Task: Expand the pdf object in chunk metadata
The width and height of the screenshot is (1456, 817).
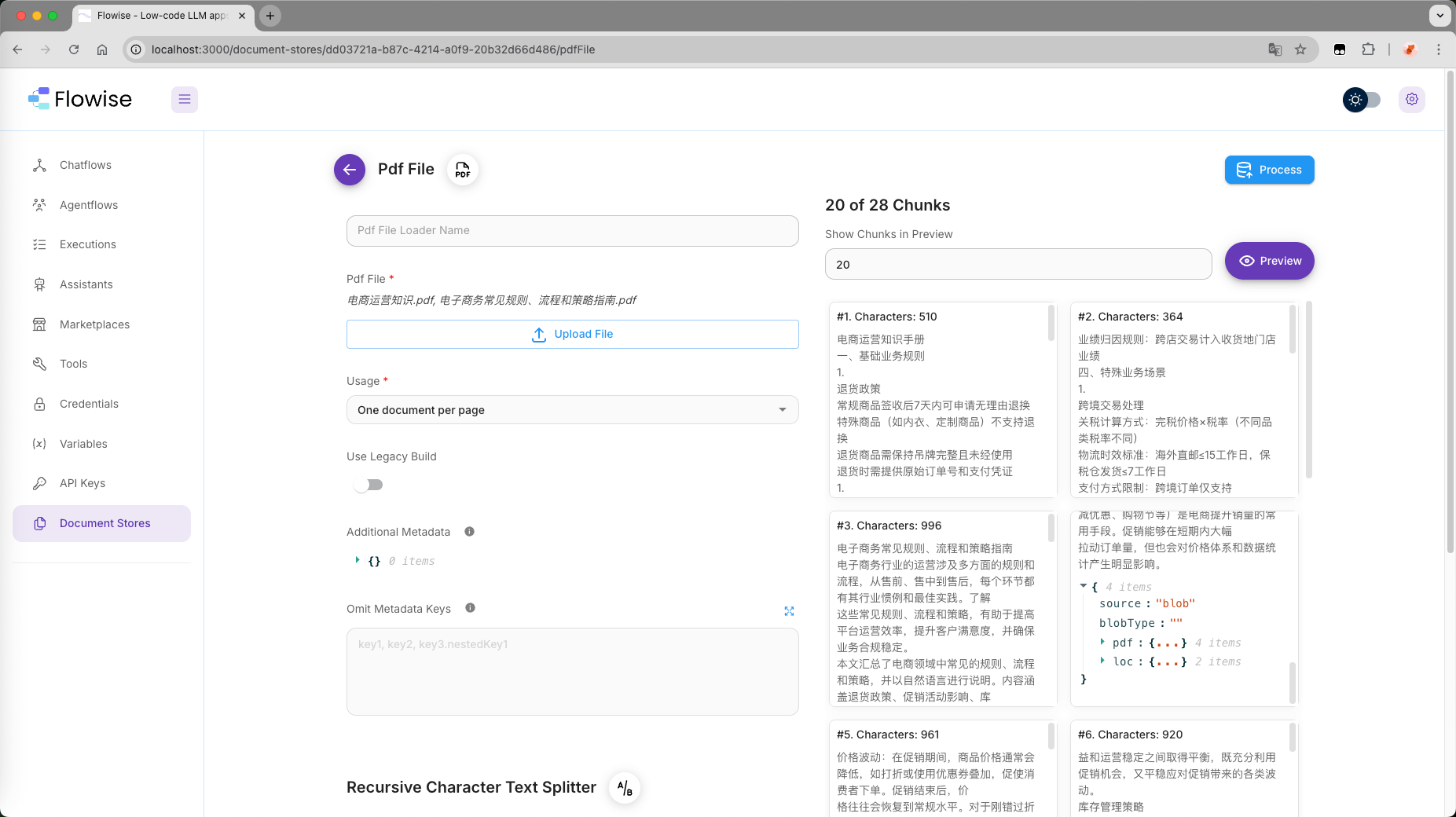Action: tap(1104, 642)
